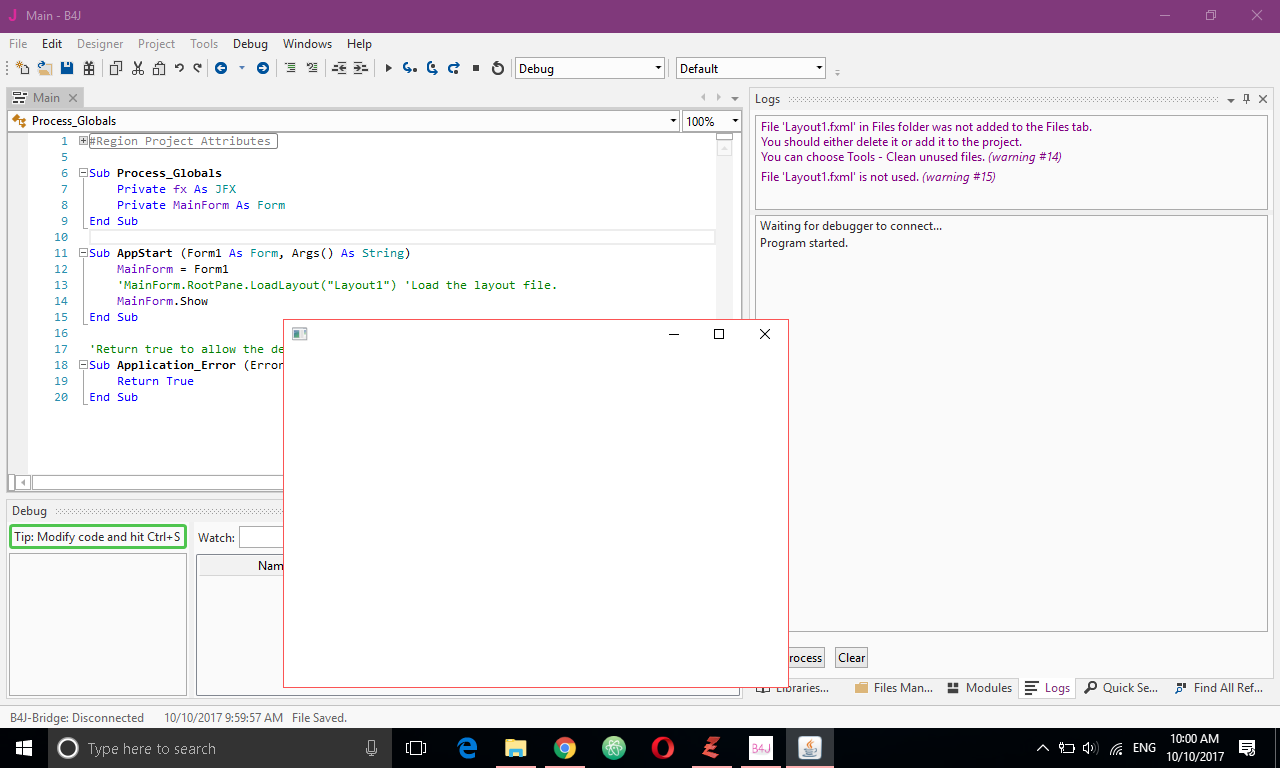Switch to the Modules tab
The width and height of the screenshot is (1280, 768).
979,687
